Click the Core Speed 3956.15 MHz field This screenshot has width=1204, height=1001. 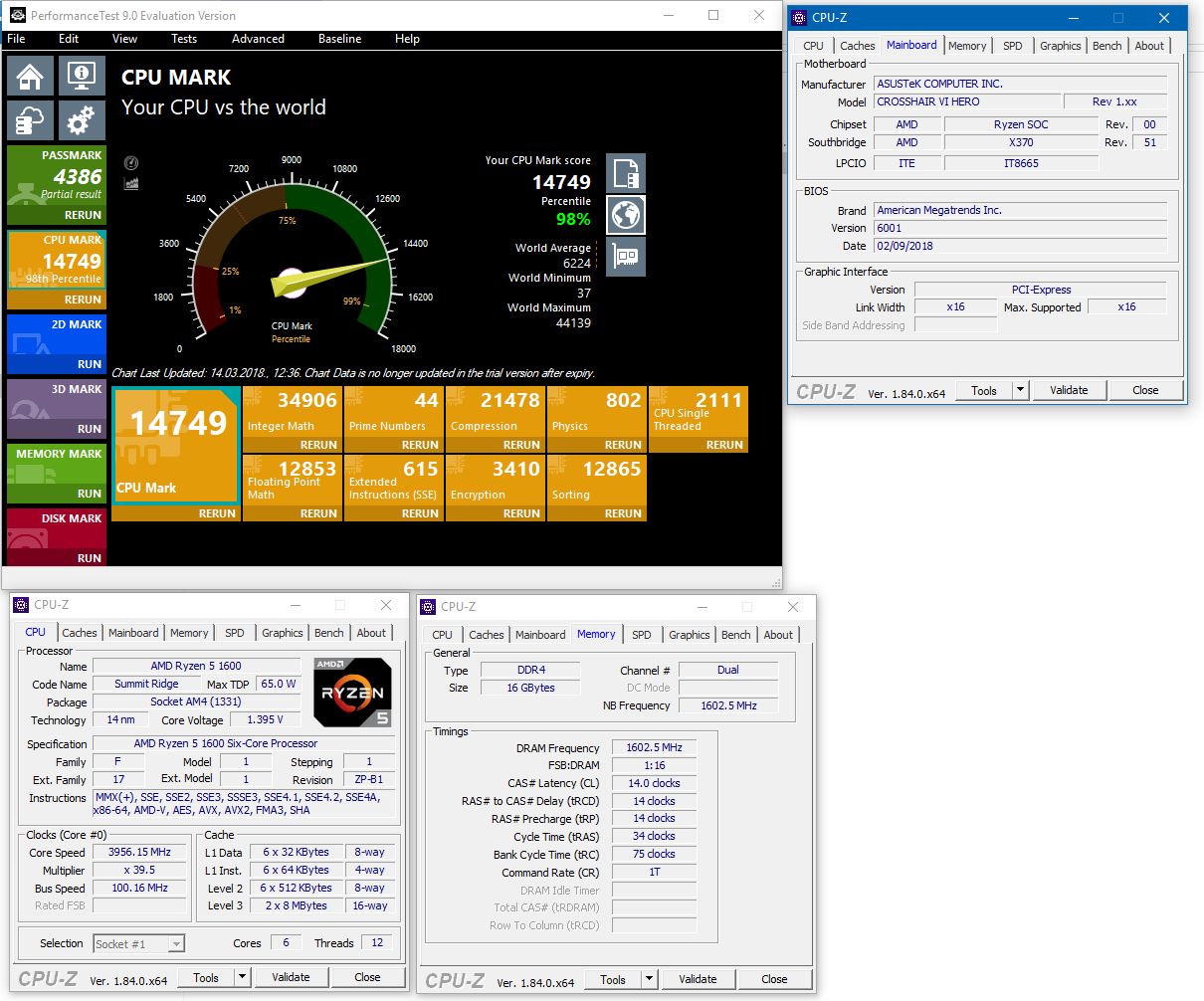click(140, 852)
